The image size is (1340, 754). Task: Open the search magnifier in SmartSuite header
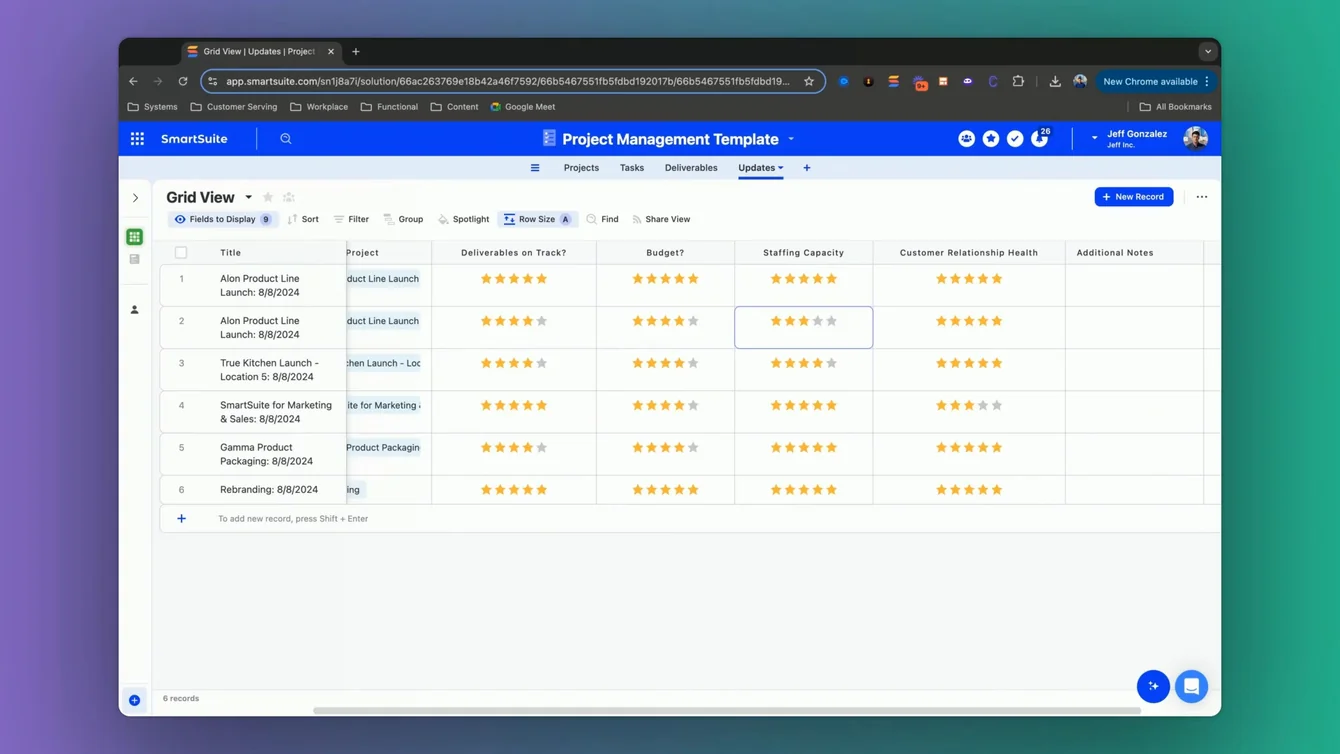point(286,139)
